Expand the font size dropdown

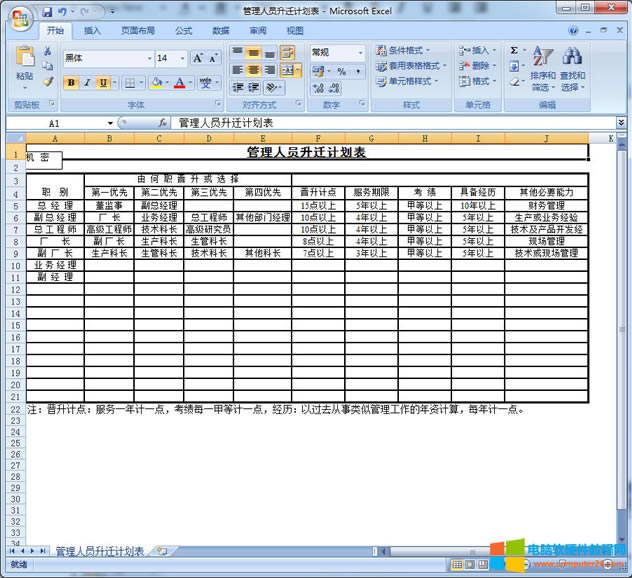click(181, 58)
